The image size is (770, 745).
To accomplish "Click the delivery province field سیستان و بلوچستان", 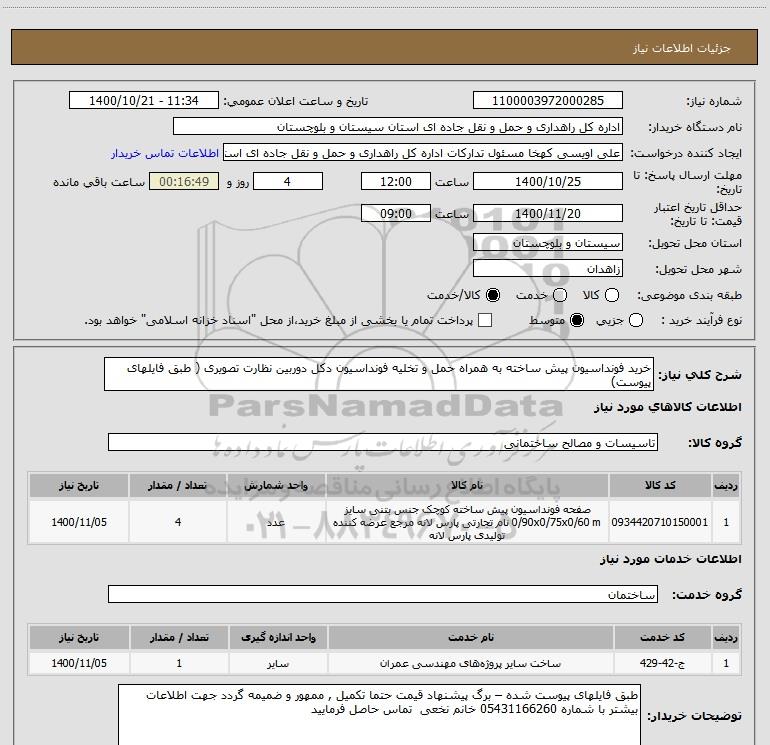I will click(548, 243).
